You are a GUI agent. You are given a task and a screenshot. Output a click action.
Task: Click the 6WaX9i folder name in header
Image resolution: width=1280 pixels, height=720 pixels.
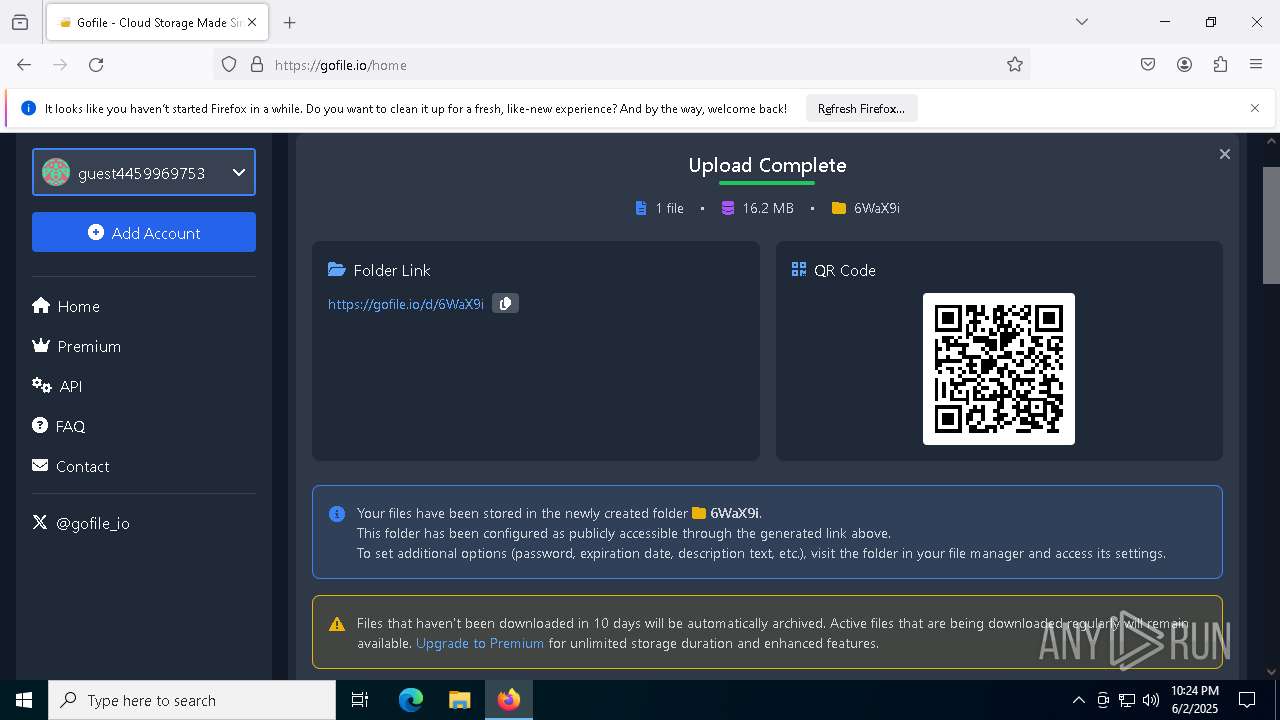pos(876,208)
